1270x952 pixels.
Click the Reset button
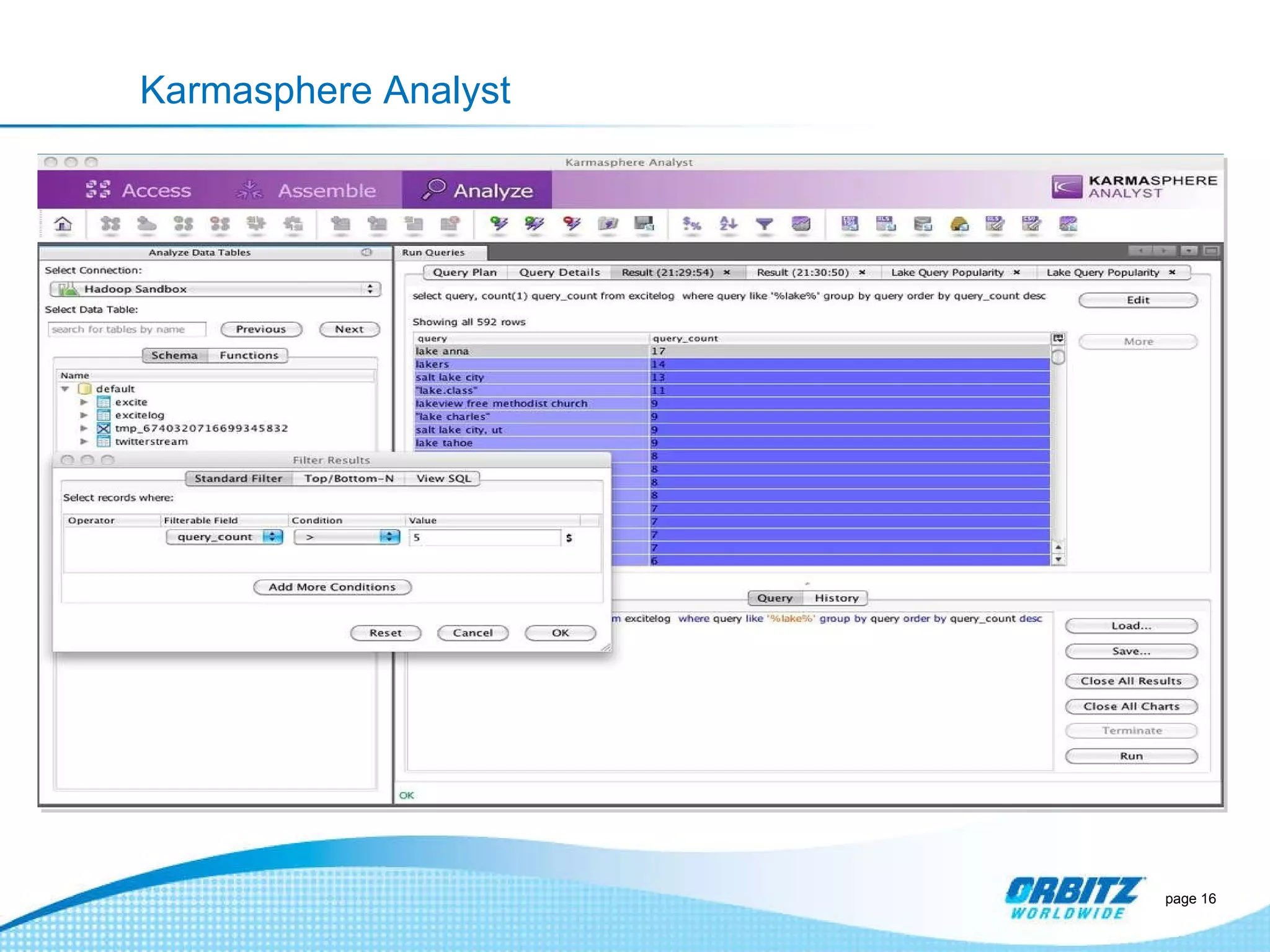click(386, 633)
